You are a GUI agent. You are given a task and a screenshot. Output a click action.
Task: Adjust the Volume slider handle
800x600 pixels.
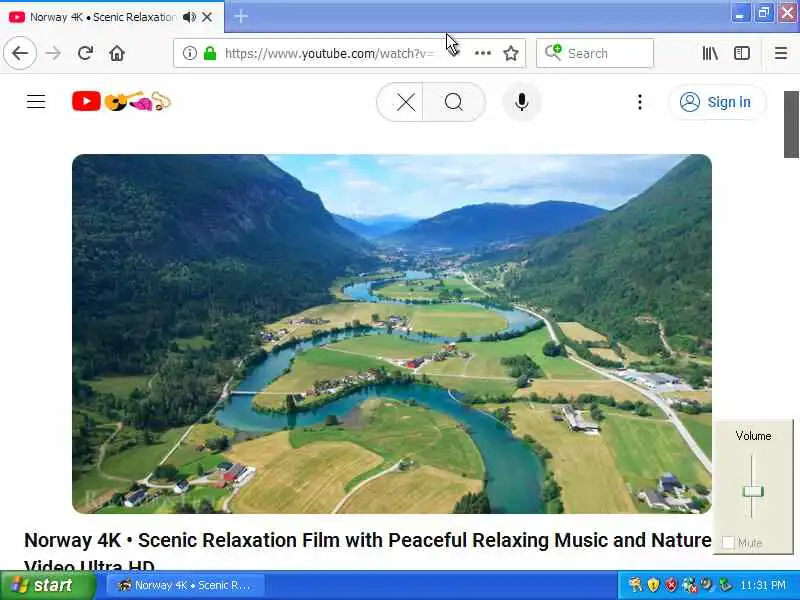[753, 491]
